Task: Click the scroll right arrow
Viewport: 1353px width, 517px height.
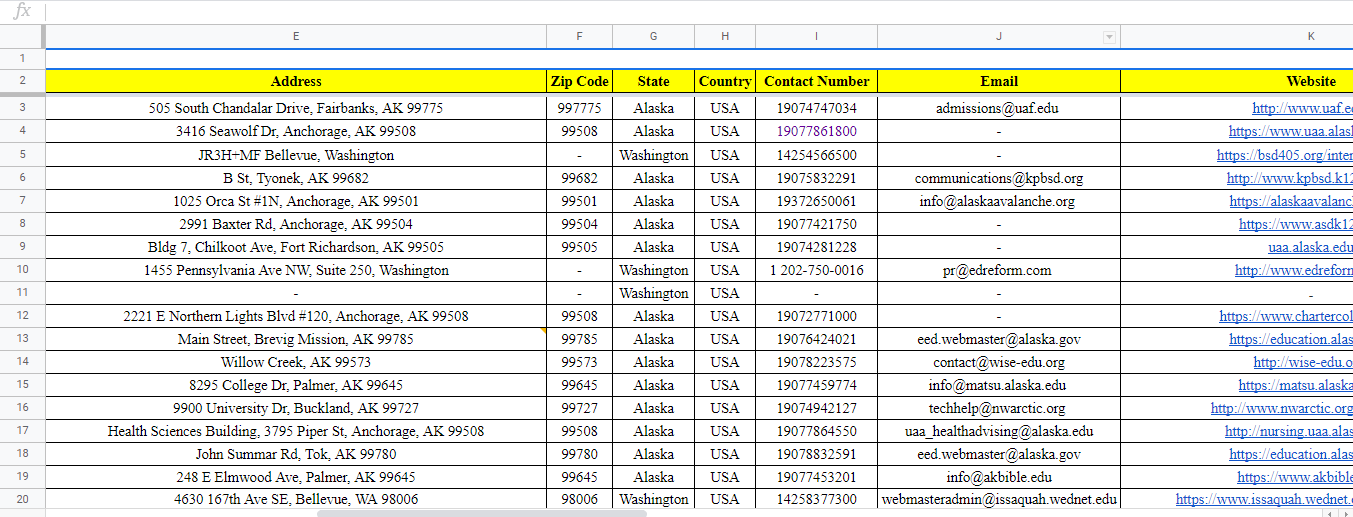Action: pos(1344,513)
